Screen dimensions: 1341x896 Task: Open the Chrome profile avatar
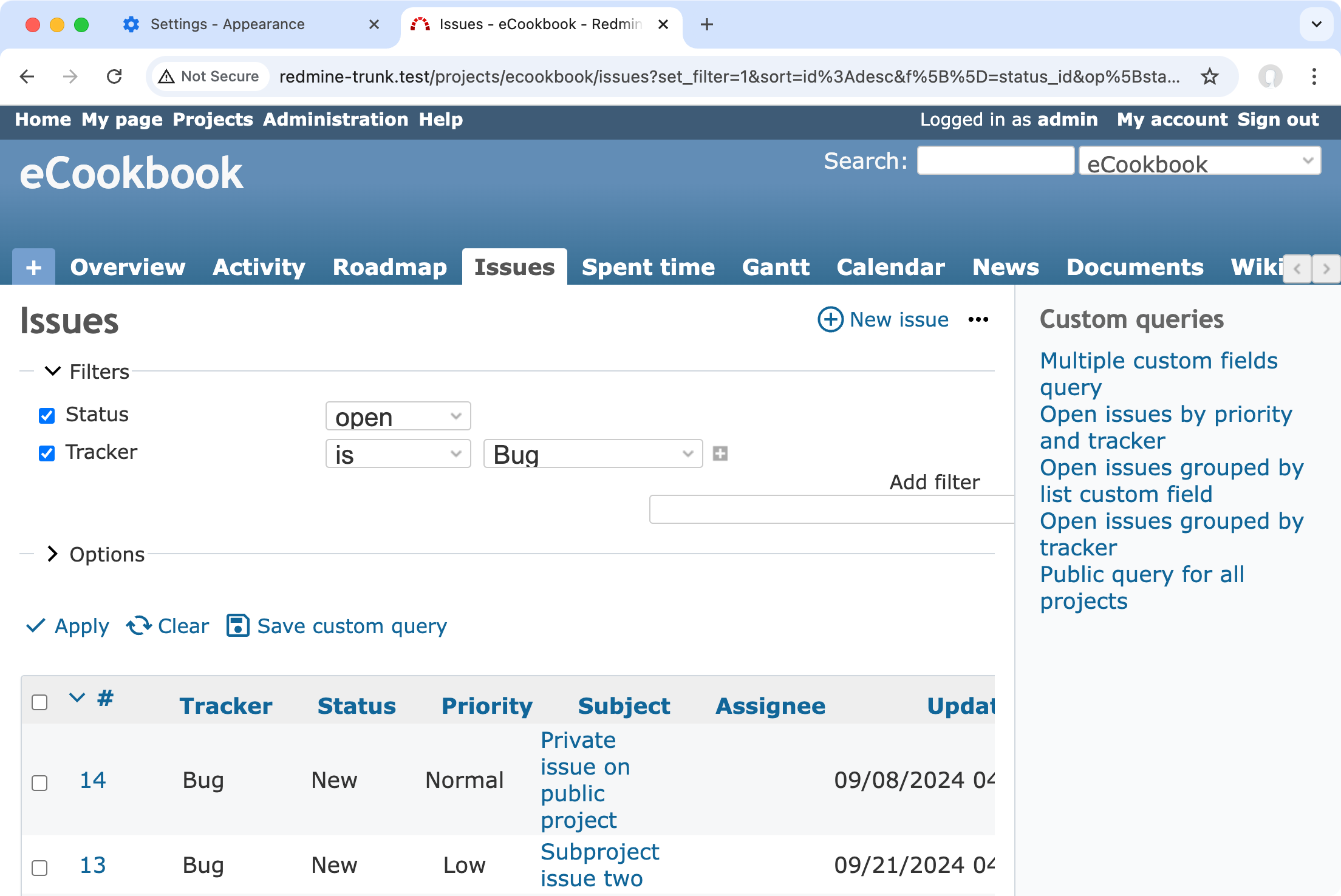(1270, 76)
